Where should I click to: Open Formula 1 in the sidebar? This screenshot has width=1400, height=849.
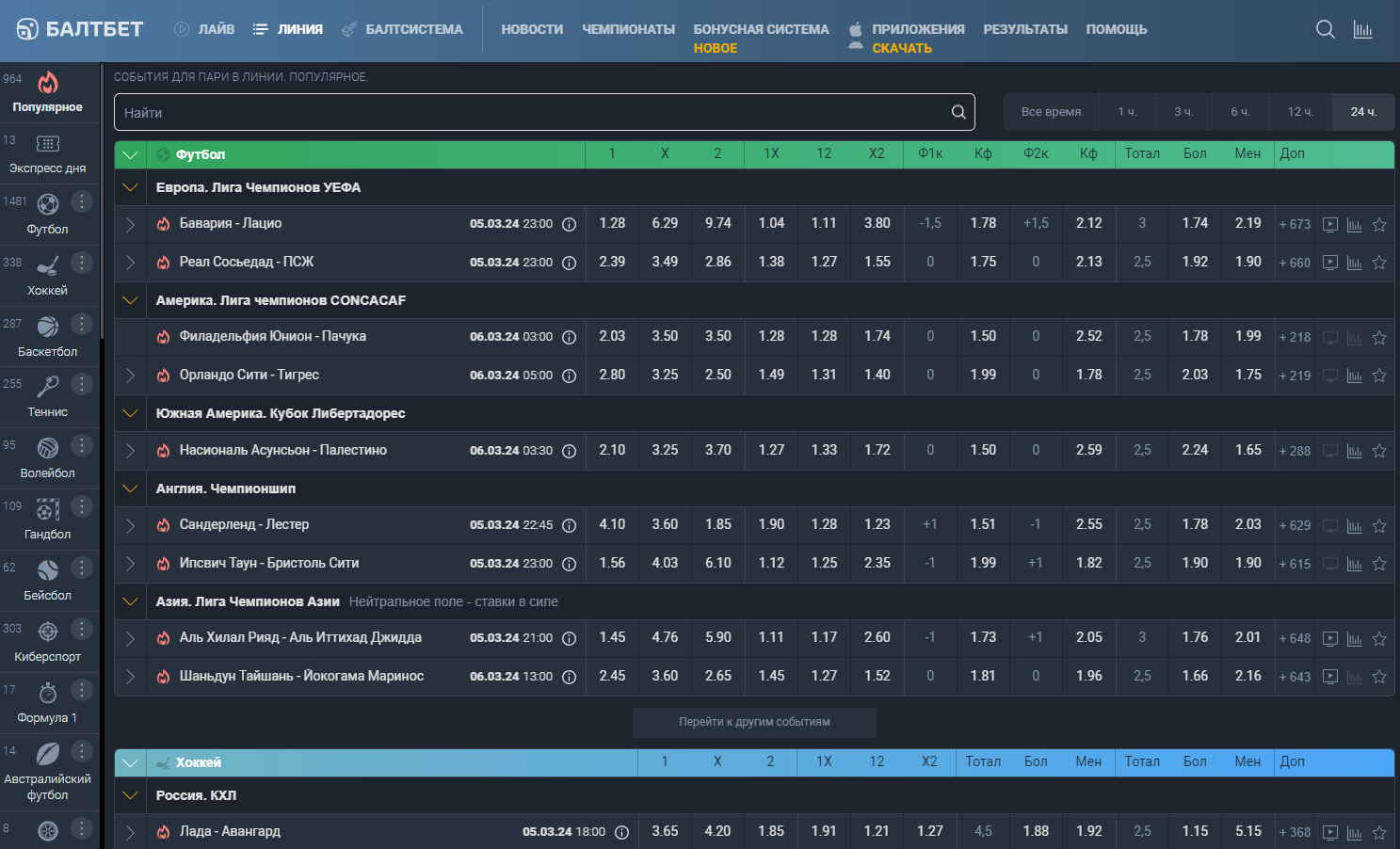[47, 702]
